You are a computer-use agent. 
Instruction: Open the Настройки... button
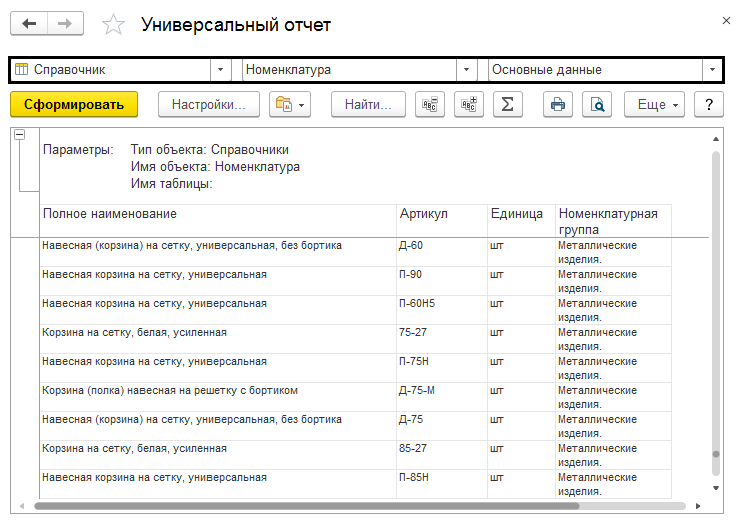point(209,104)
